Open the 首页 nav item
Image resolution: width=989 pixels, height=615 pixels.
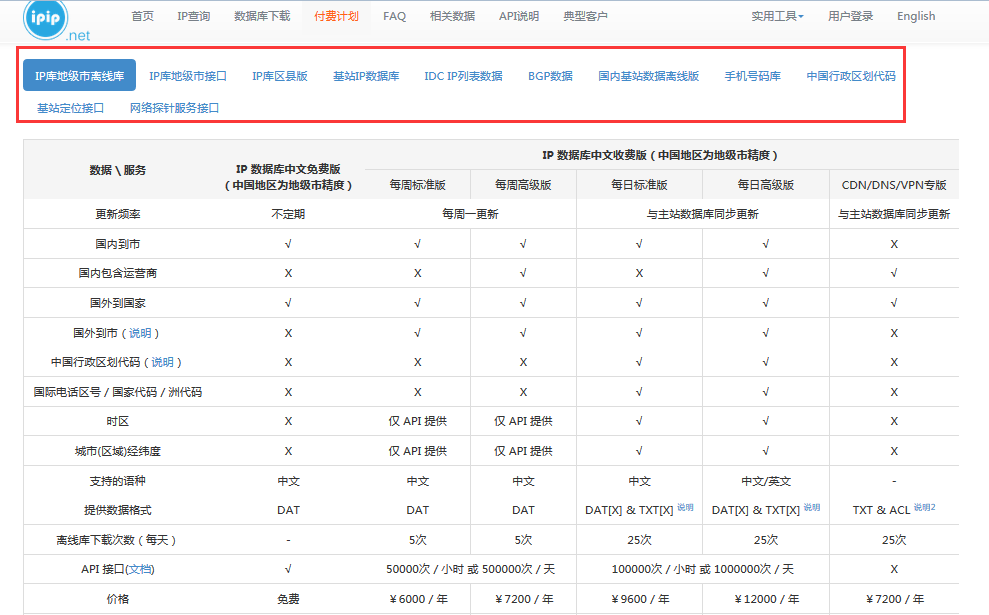(143, 16)
